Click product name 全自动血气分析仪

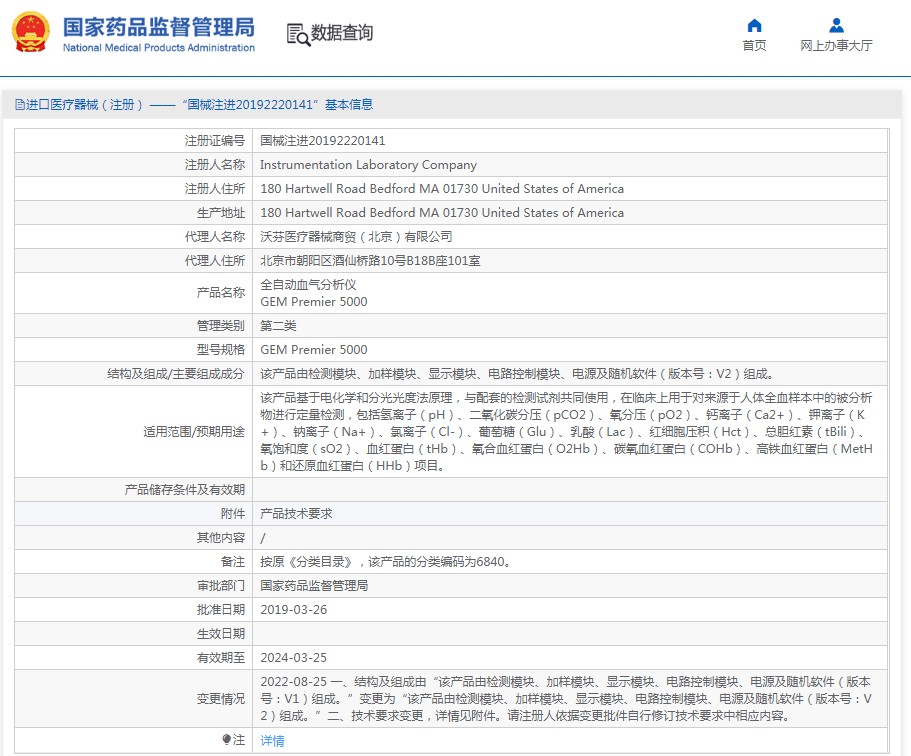(x=308, y=285)
